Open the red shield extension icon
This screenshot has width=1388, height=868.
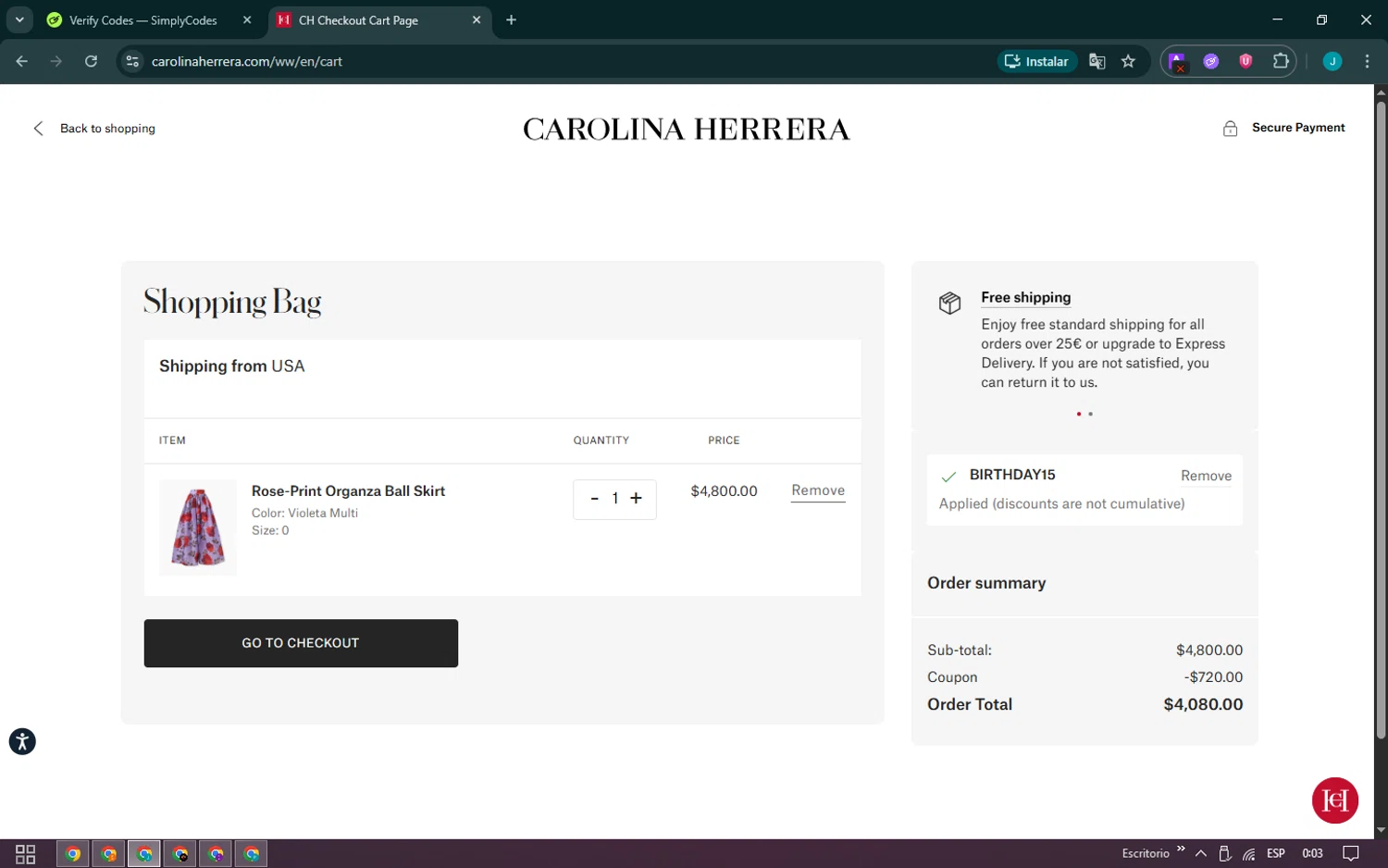pos(1245,61)
